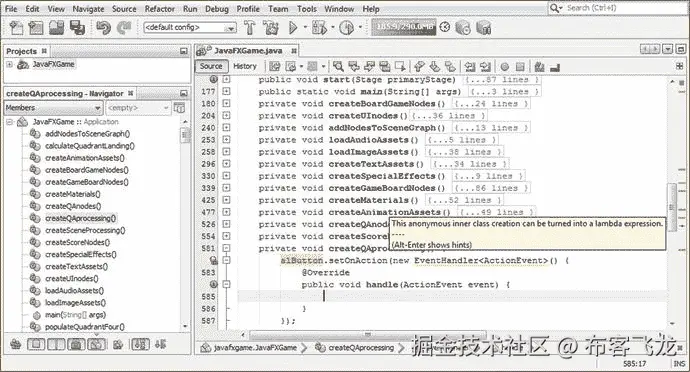
Task: Collapse createQAprocessing fold at line 581
Action: click(x=226, y=248)
